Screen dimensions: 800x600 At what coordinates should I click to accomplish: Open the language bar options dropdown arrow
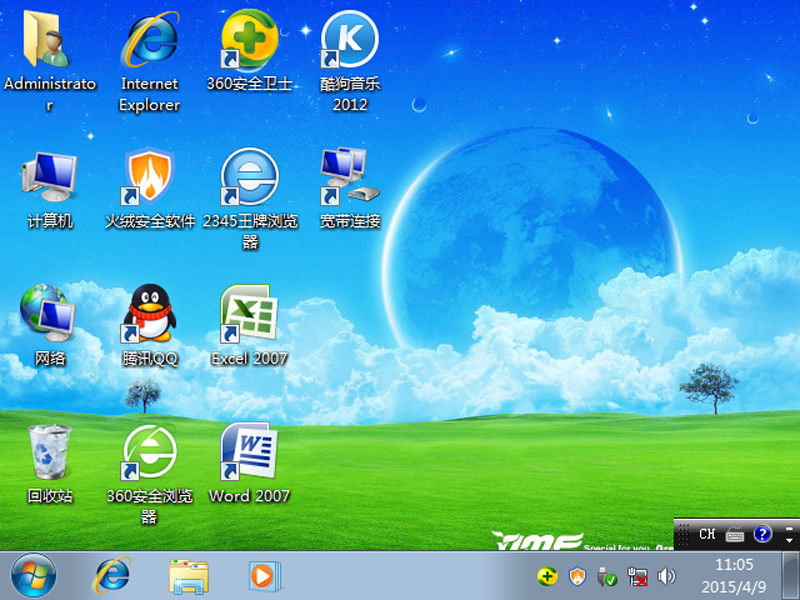pyautogui.click(x=790, y=540)
